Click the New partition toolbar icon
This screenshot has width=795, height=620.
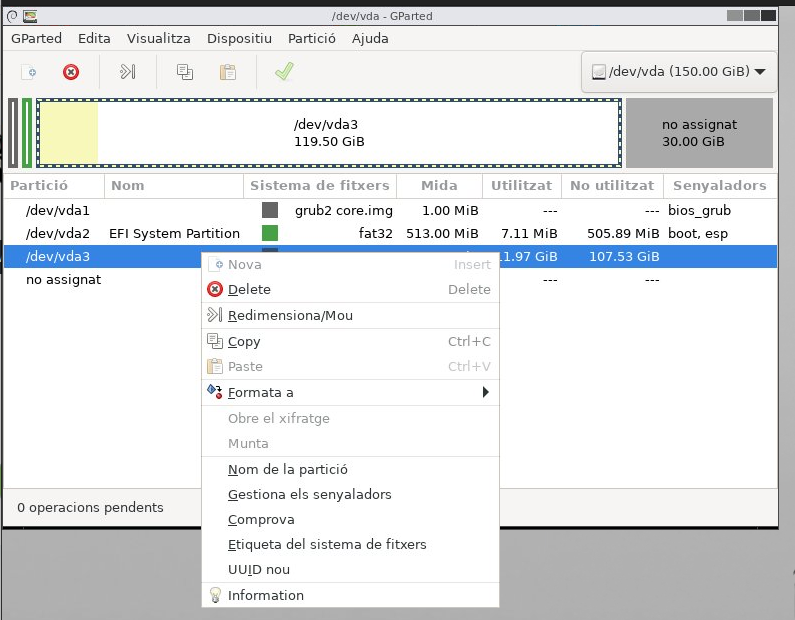point(30,72)
